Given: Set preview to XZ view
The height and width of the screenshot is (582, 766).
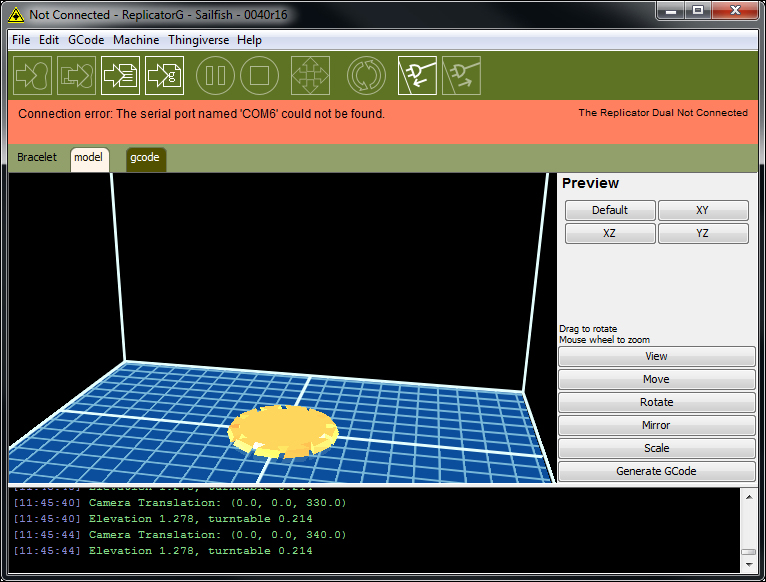Looking at the screenshot, I should [x=610, y=233].
